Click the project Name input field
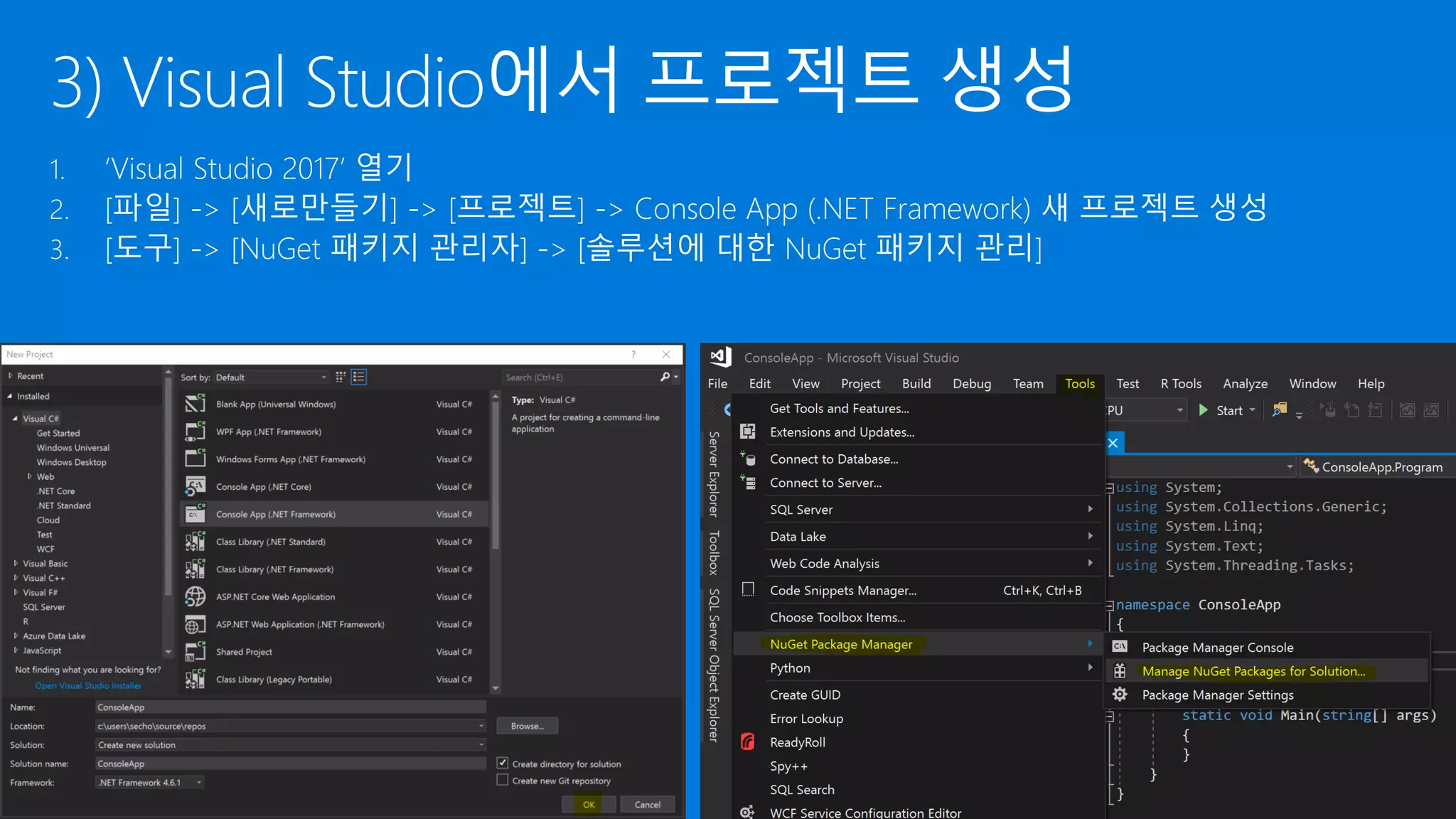This screenshot has width=1456, height=819. tap(290, 707)
